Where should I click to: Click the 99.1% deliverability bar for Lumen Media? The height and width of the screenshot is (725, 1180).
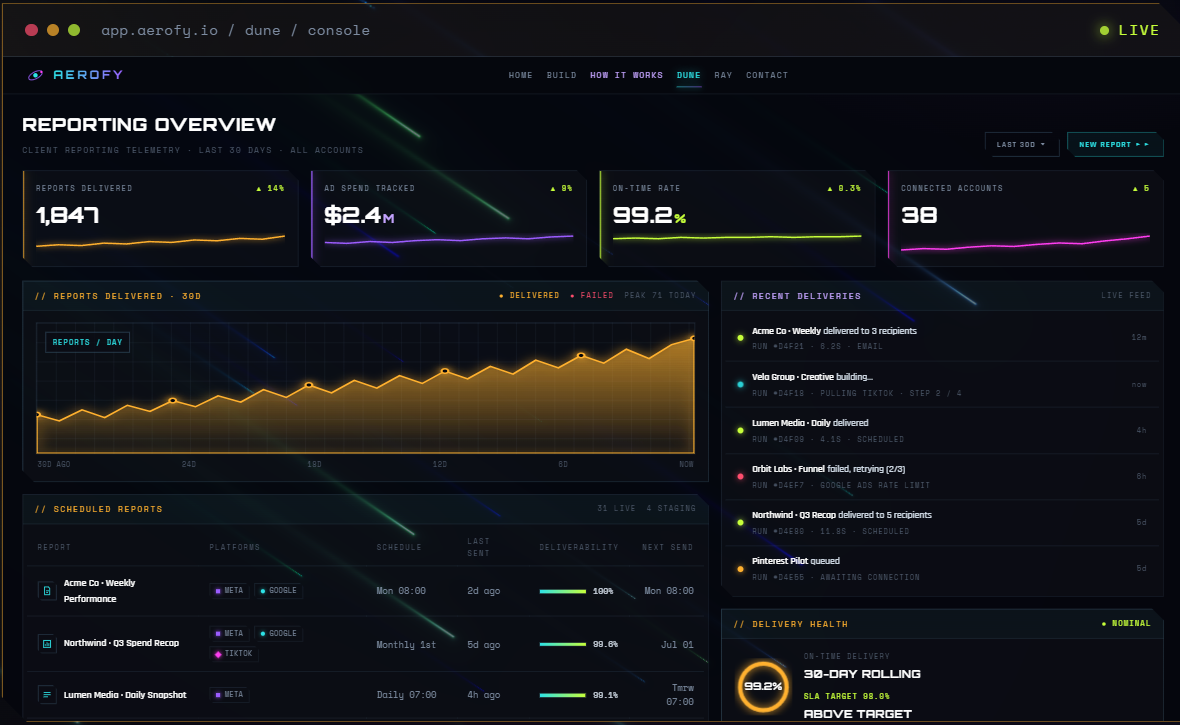(563, 696)
